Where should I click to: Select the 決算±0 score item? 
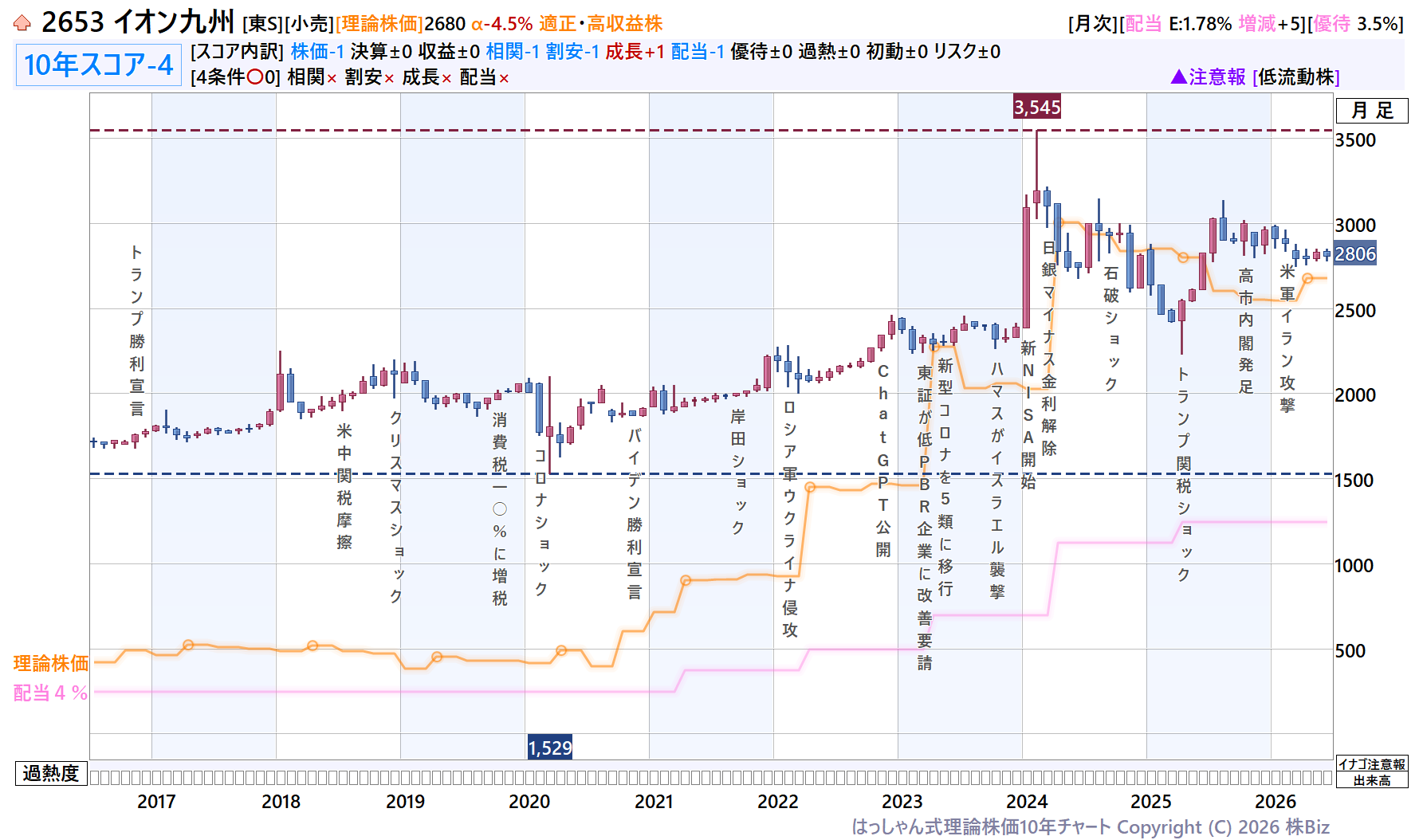[x=381, y=52]
